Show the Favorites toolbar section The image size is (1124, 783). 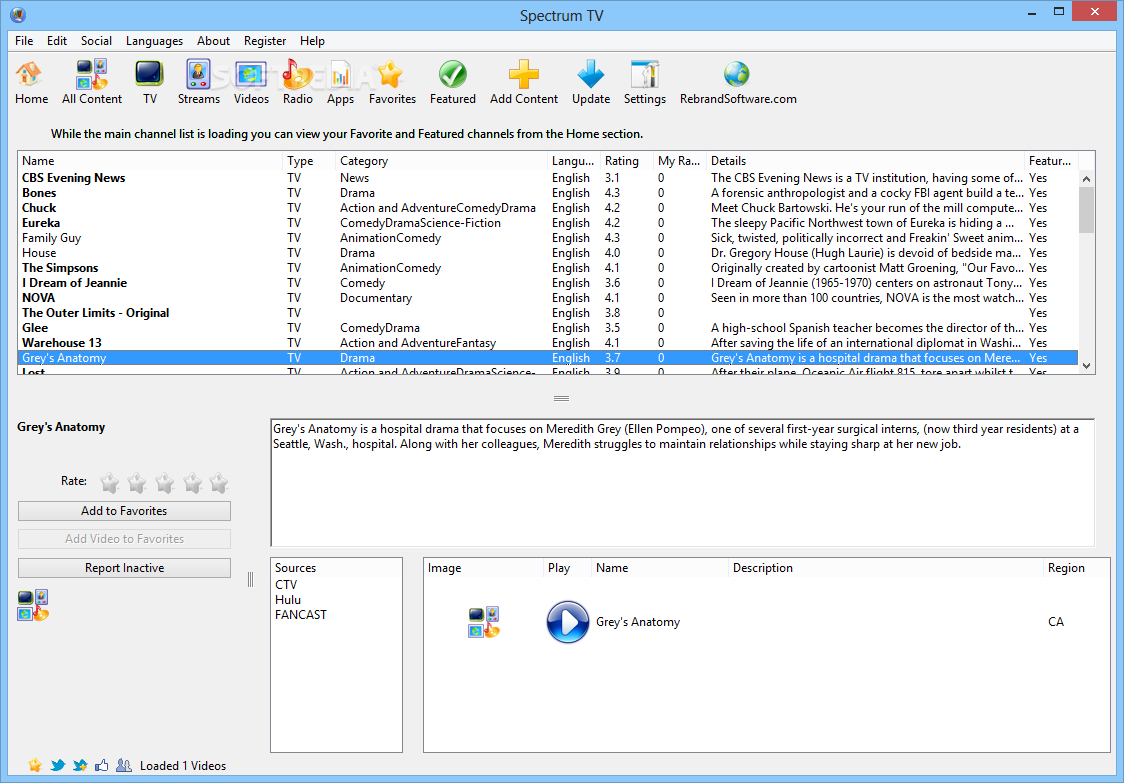coord(392,82)
